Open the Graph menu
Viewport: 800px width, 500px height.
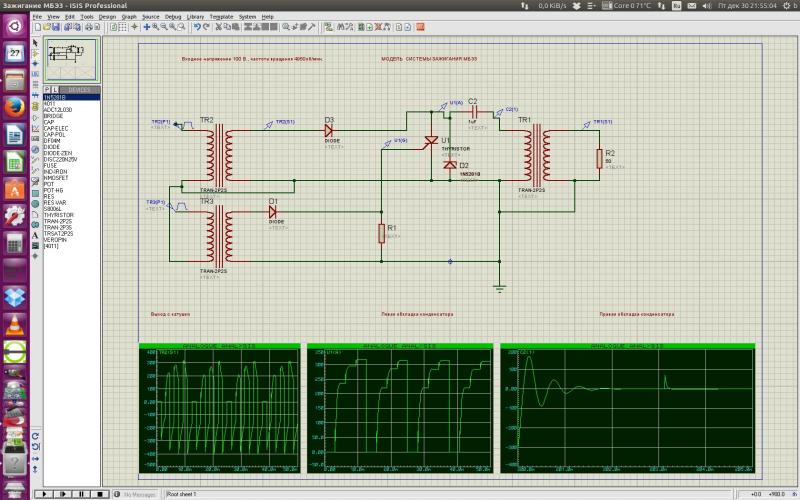(x=129, y=17)
